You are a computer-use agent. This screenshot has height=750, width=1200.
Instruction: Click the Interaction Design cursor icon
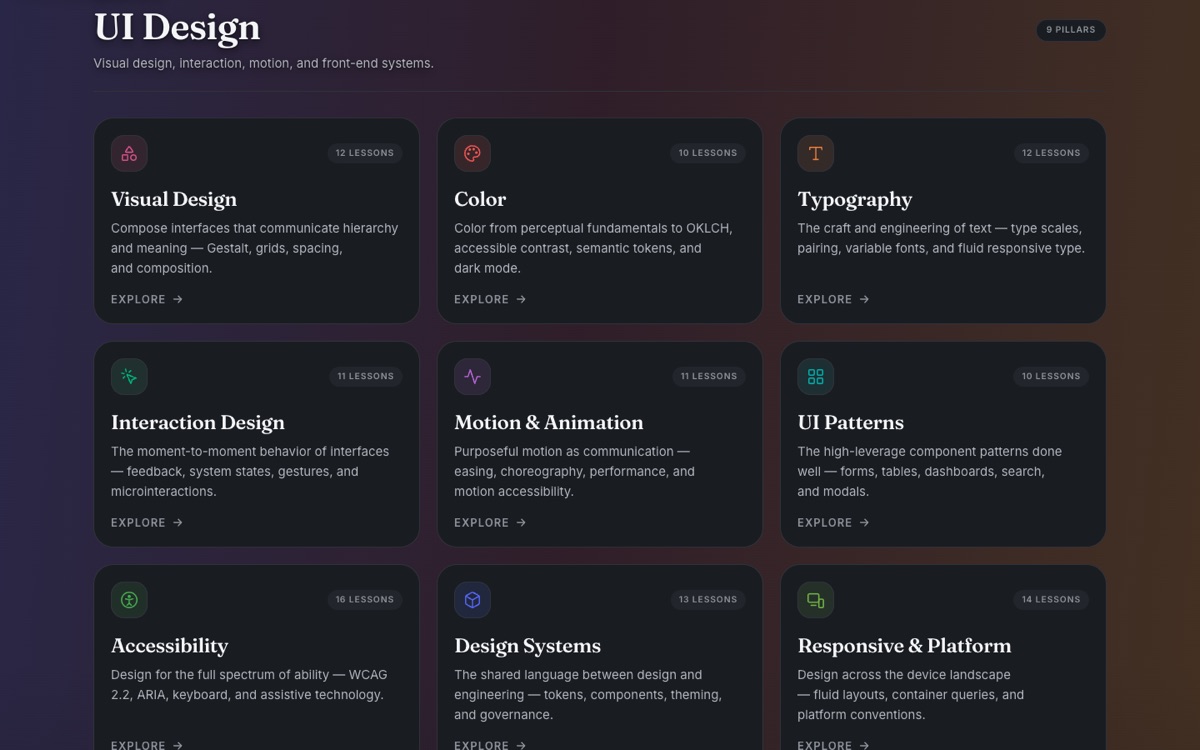click(x=129, y=377)
